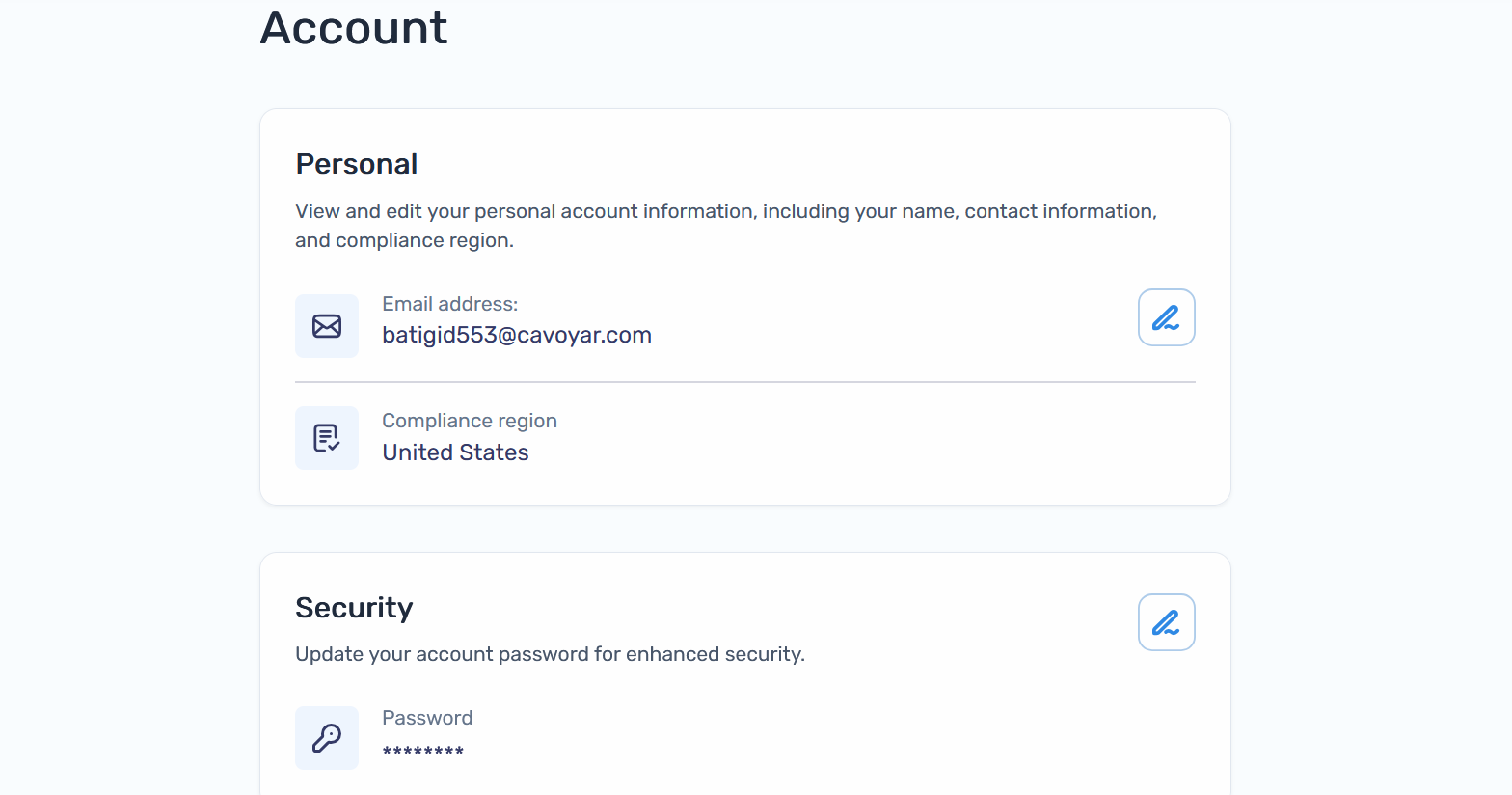Click the Personal card description text

click(726, 225)
